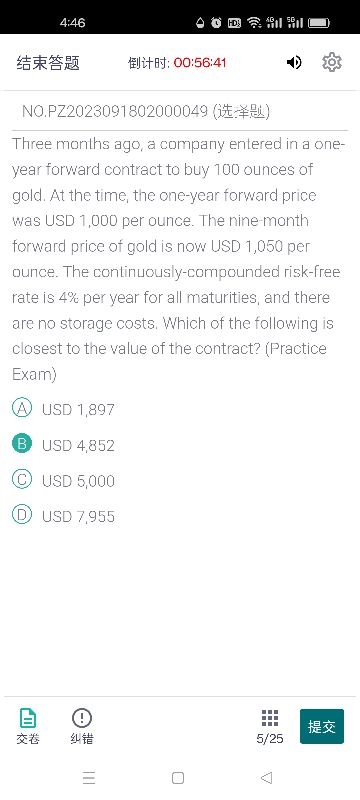The height and width of the screenshot is (800, 360).
Task: Open settings gear icon
Action: 332,62
